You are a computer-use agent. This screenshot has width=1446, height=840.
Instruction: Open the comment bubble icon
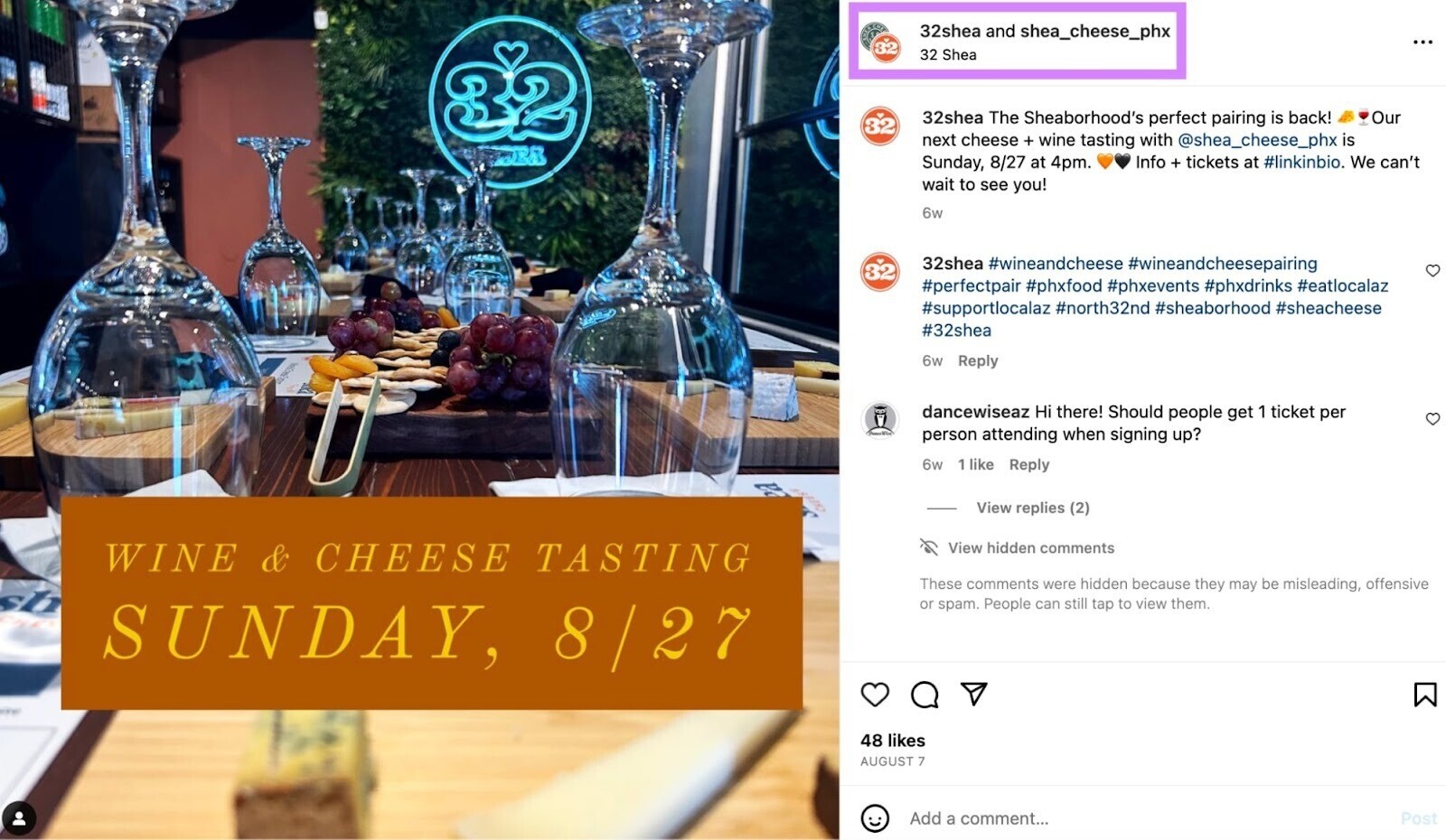pyautogui.click(x=924, y=694)
